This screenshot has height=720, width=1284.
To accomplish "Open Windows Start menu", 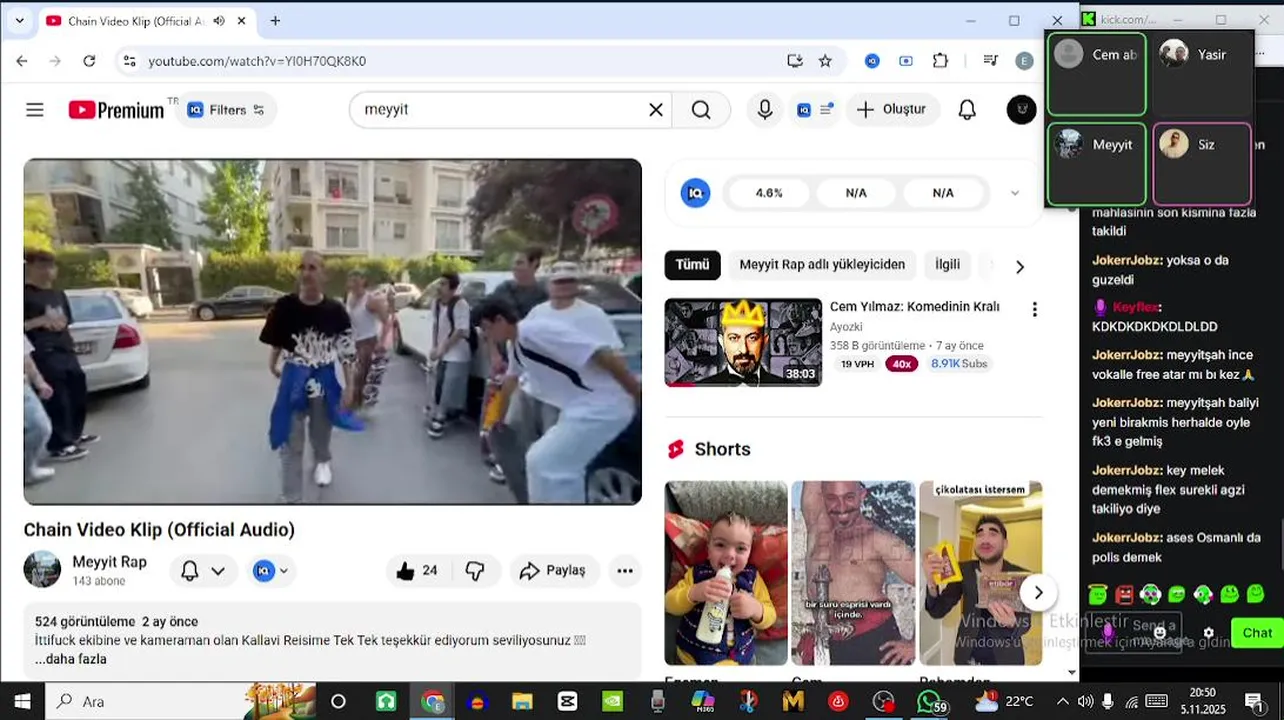I will (x=22, y=702).
